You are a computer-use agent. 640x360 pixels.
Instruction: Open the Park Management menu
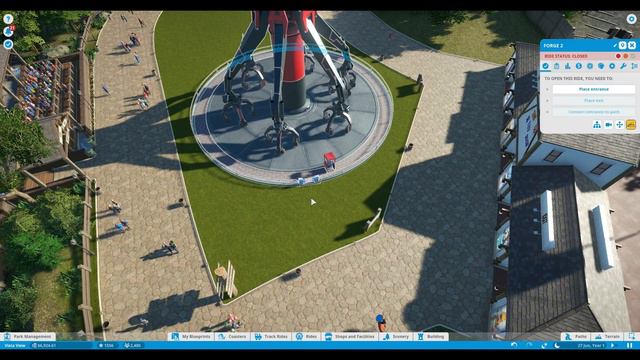[28, 337]
